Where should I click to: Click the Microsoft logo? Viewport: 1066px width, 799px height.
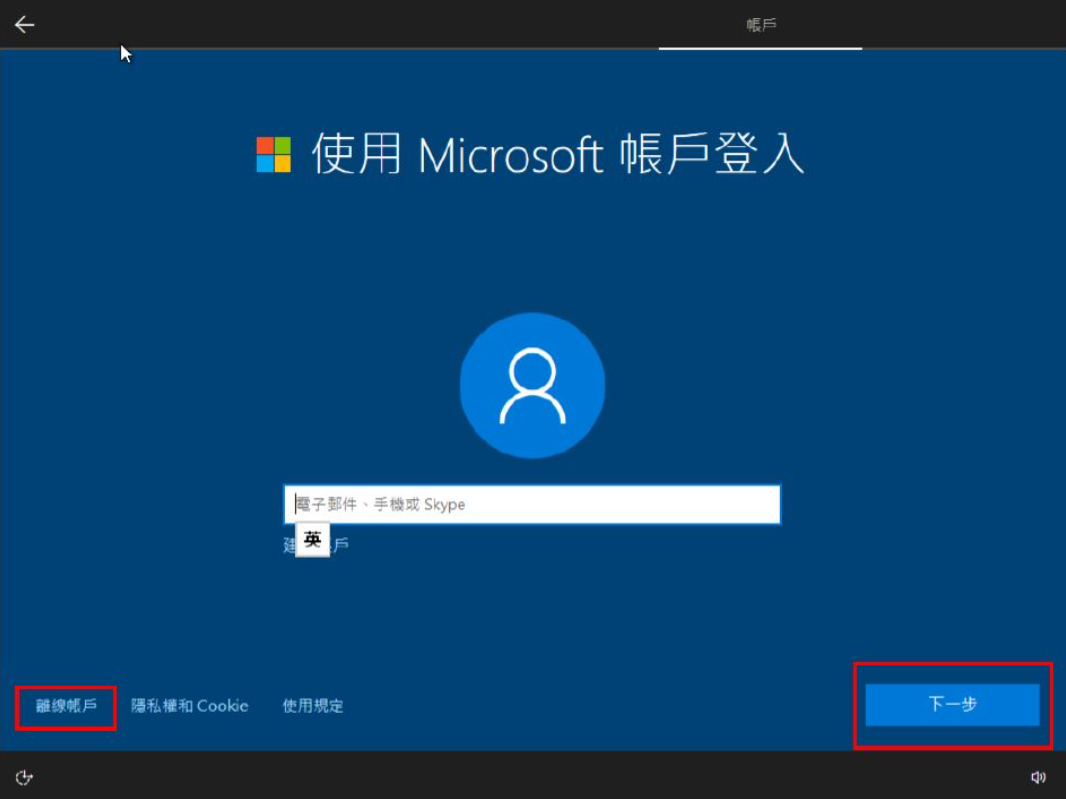tap(273, 154)
